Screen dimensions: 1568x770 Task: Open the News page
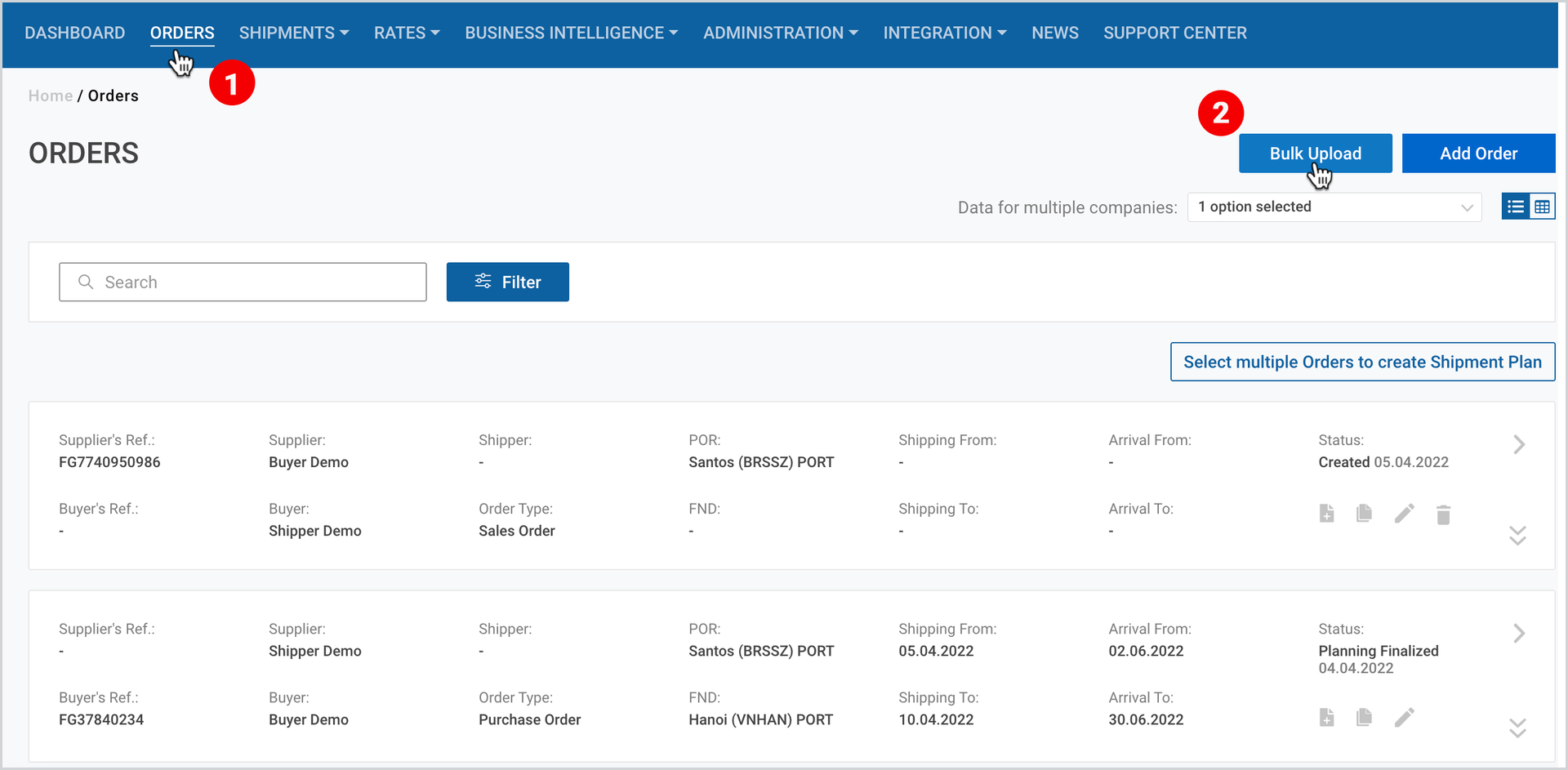1055,33
